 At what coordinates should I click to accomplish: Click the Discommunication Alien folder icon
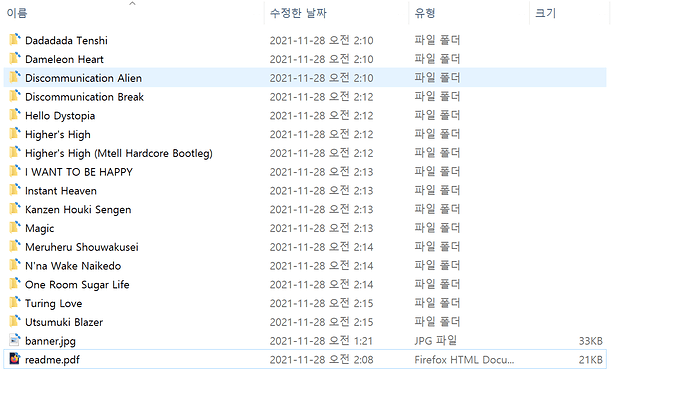15,77
